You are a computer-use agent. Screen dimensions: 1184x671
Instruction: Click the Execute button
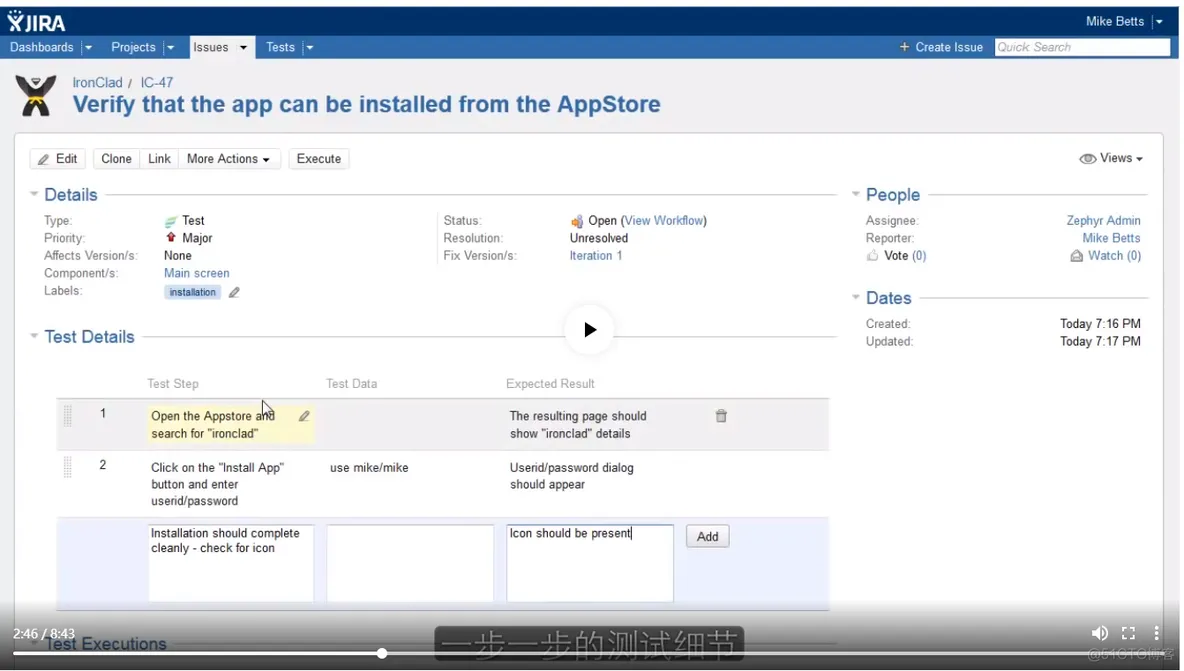click(319, 159)
